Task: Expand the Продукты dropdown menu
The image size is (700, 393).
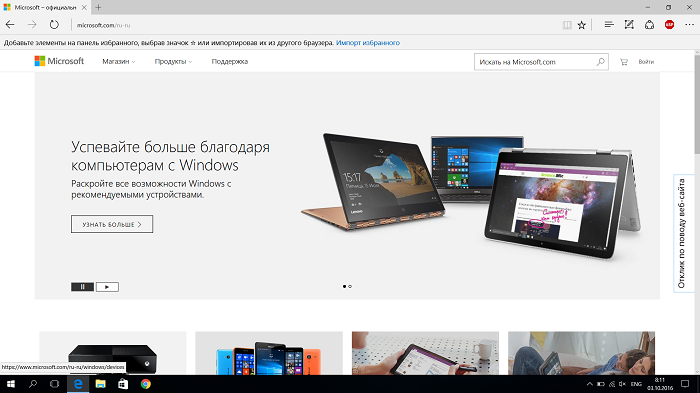Action: click(x=173, y=62)
